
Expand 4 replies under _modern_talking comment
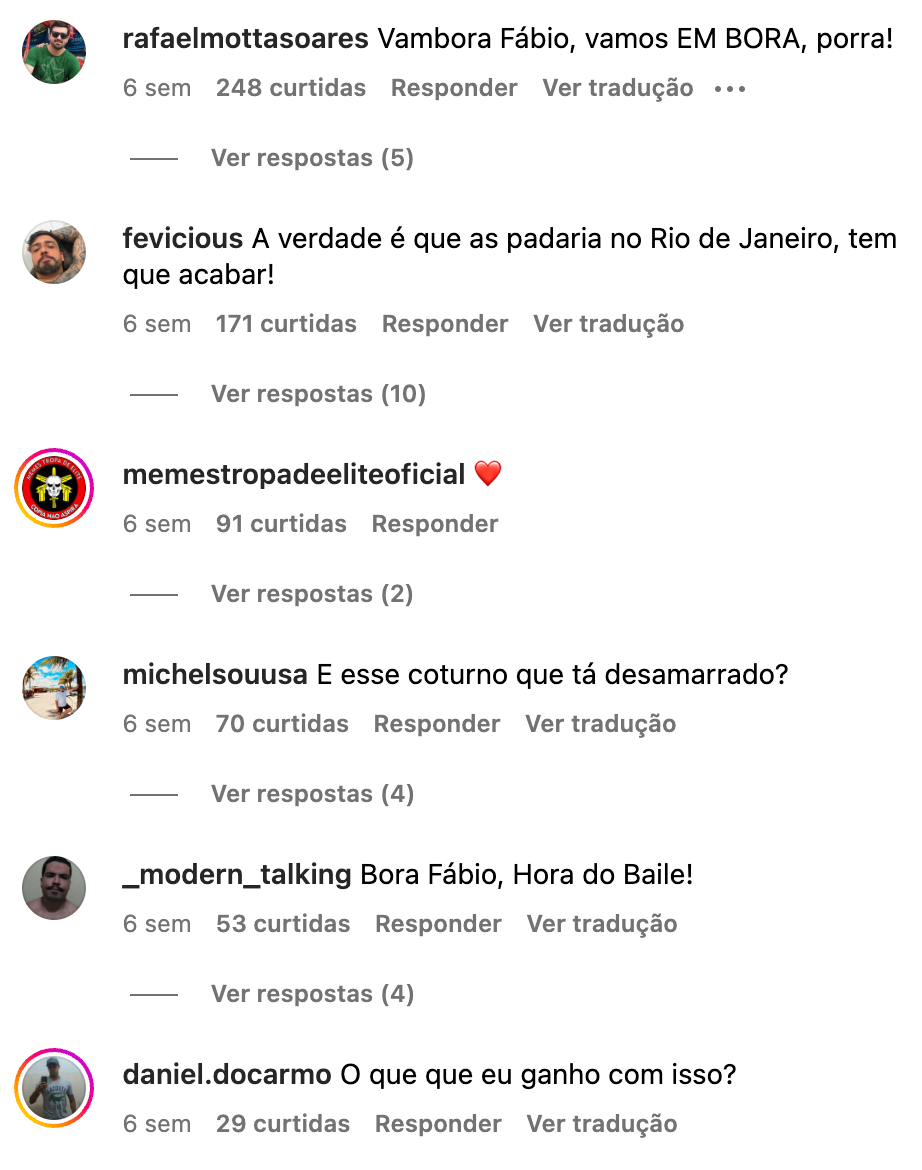click(312, 994)
